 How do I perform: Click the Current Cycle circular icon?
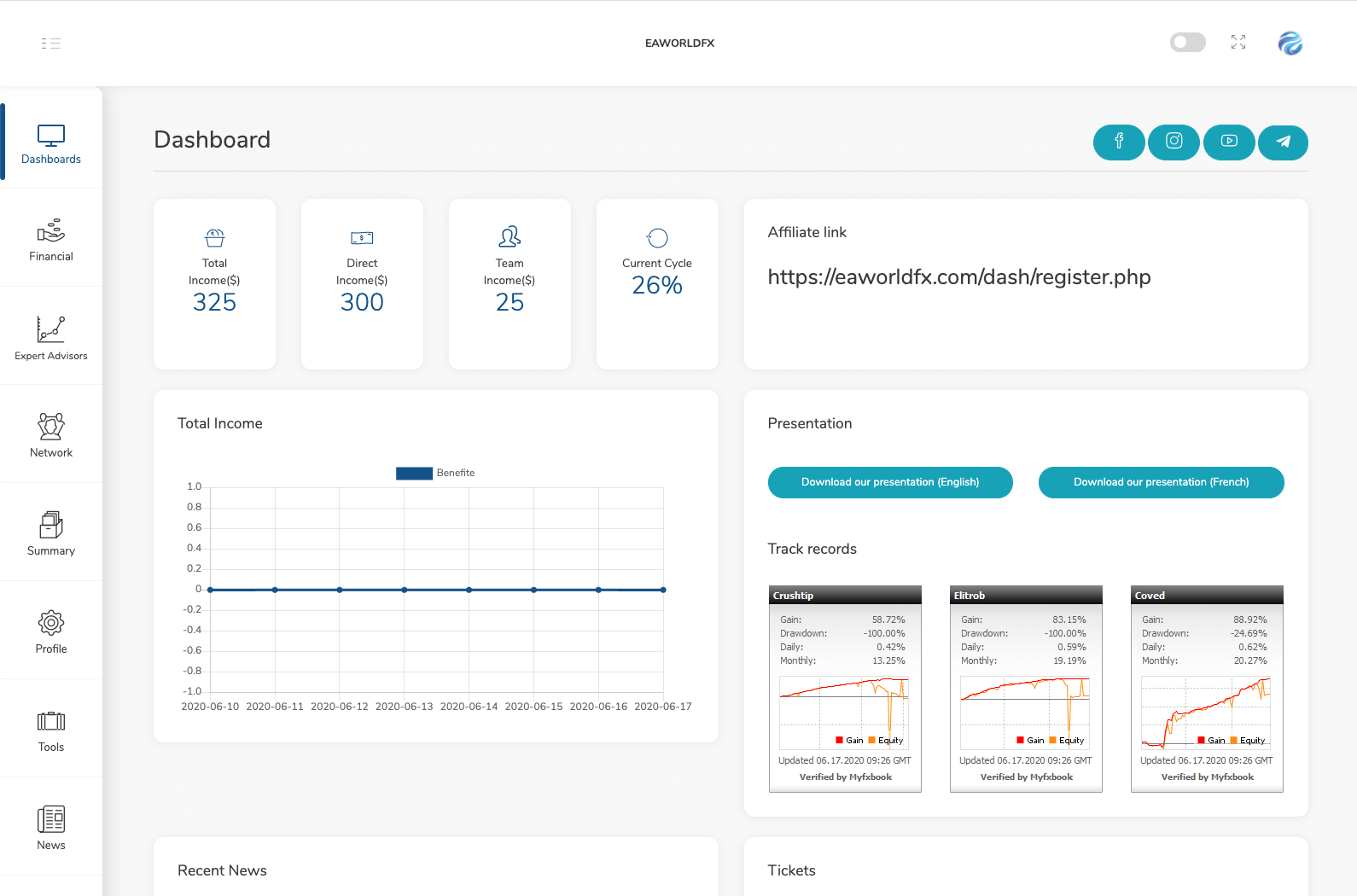pos(657,238)
